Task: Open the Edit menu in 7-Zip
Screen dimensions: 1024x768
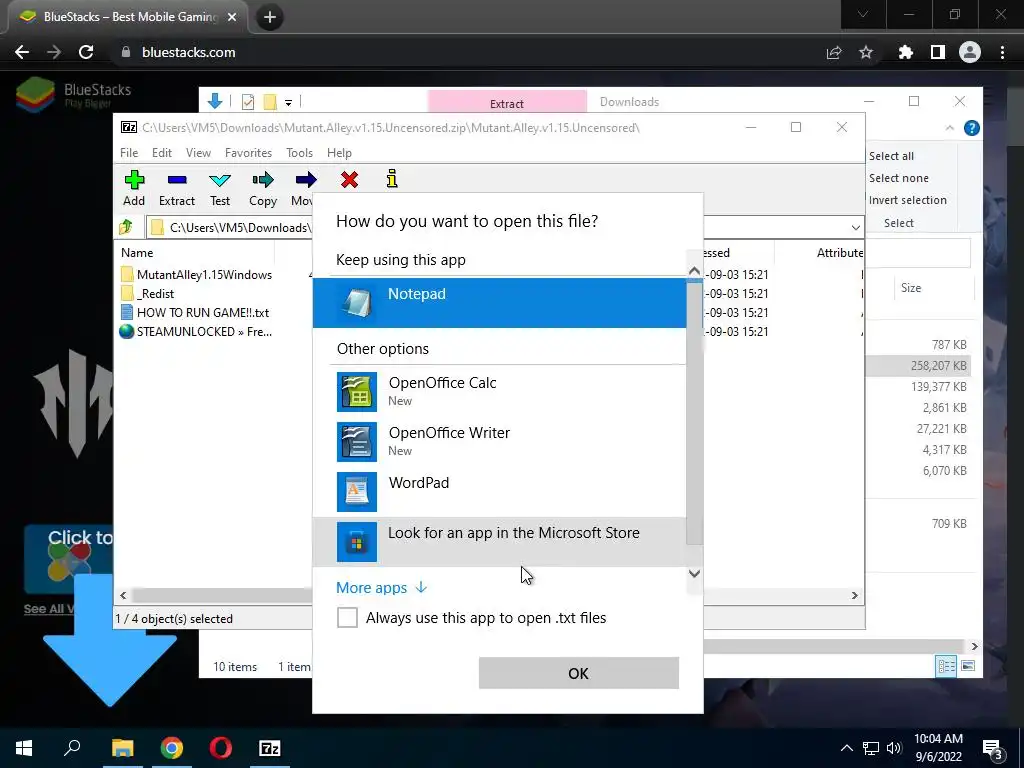Action: coord(162,153)
